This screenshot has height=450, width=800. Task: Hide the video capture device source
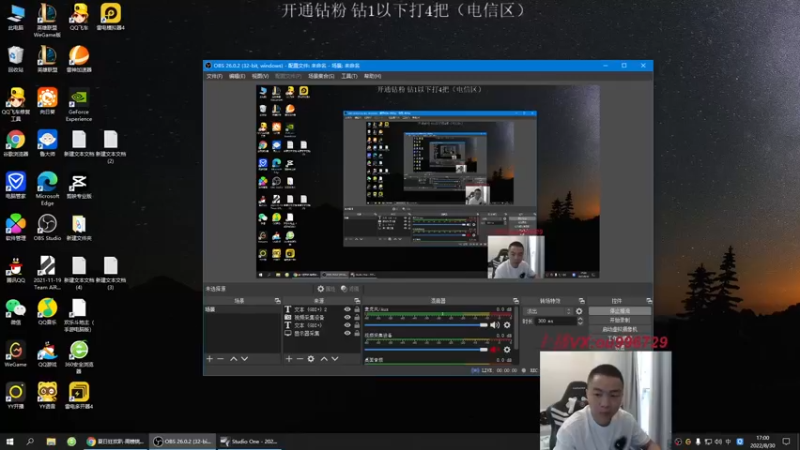point(347,317)
